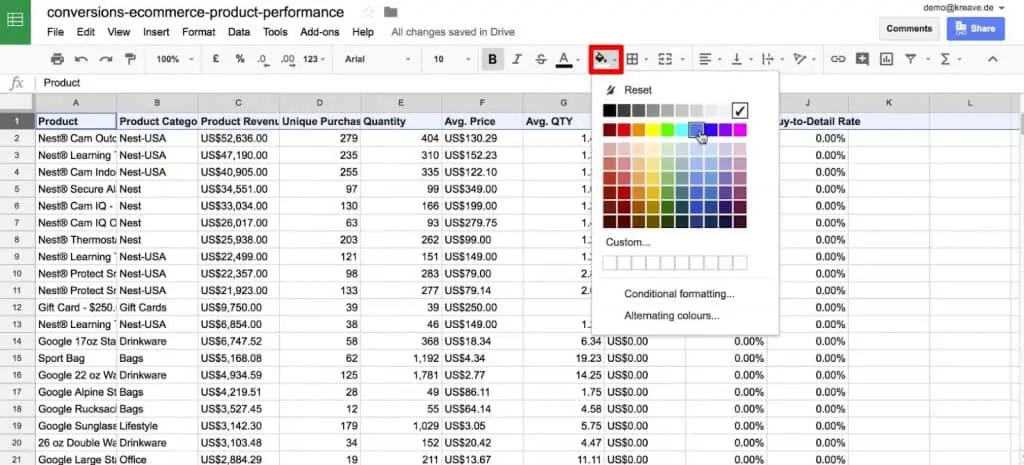Click Custom... colour option
This screenshot has width=1024, height=465.
tap(628, 242)
